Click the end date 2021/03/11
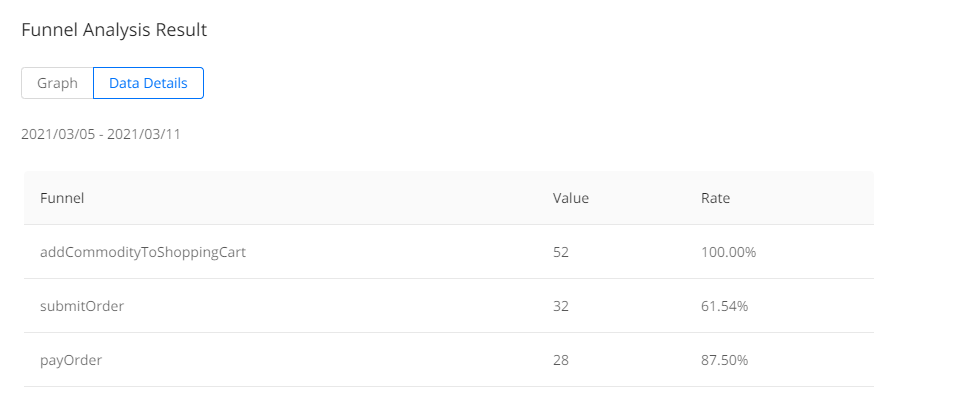Viewport: 960px width, 417px height. click(x=145, y=134)
